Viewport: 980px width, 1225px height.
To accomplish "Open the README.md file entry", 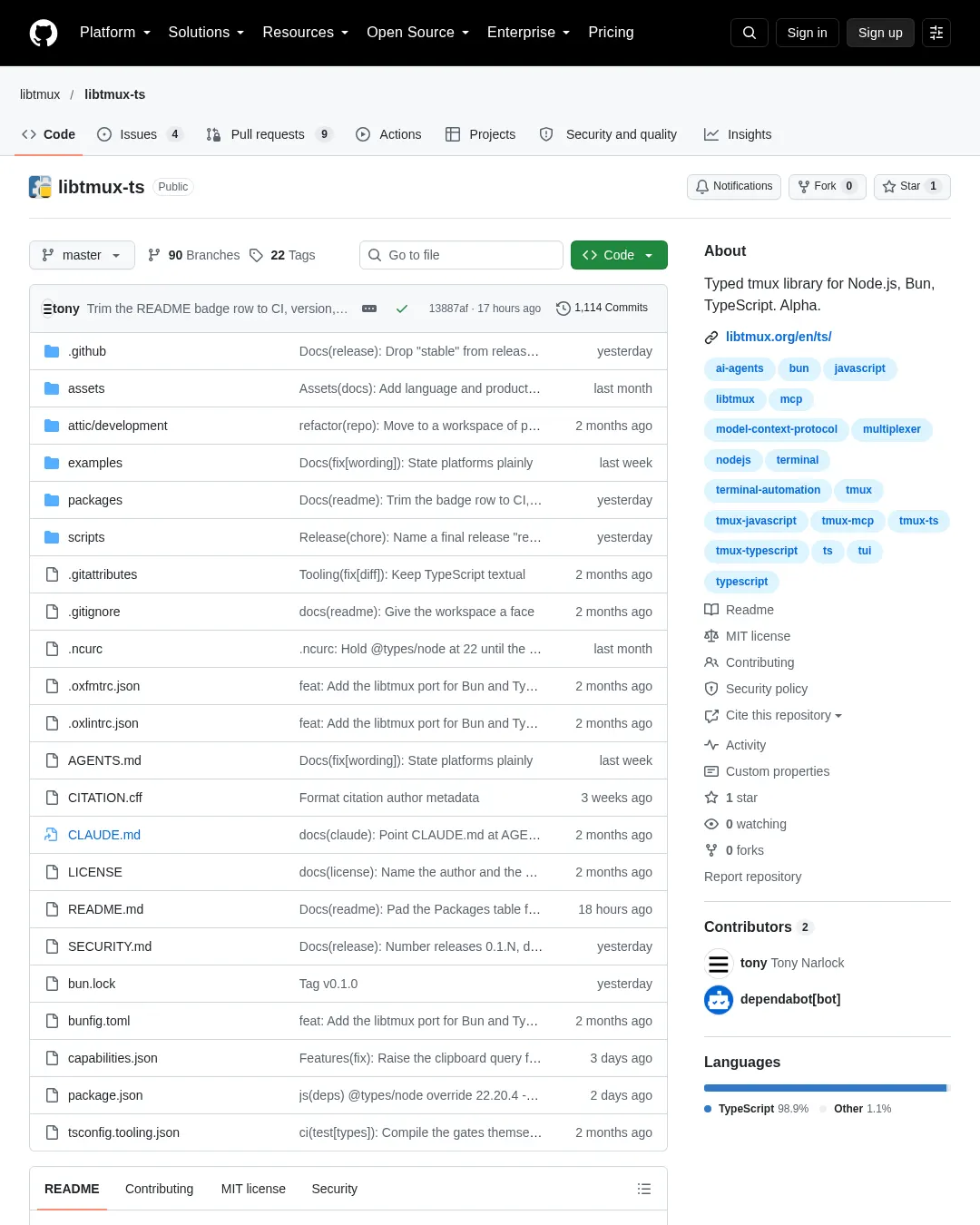I will pyautogui.click(x=105, y=909).
